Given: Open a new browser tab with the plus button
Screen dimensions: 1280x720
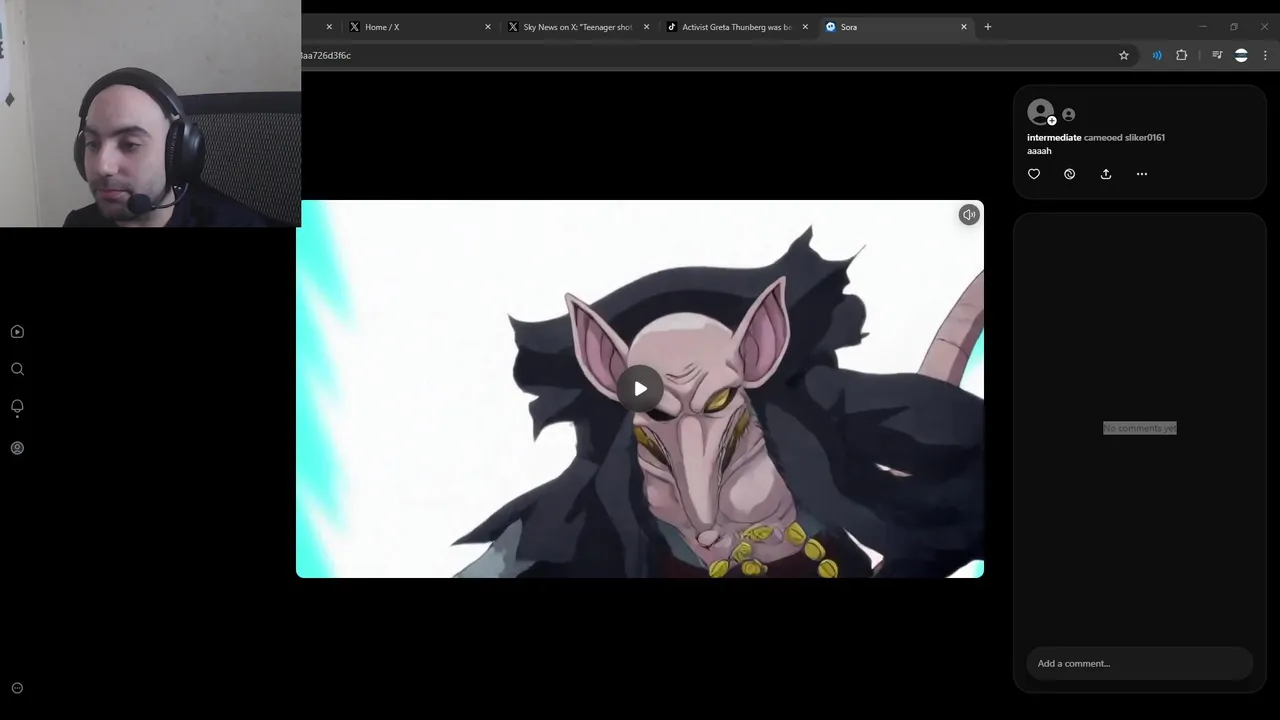Looking at the screenshot, I should click(x=988, y=27).
